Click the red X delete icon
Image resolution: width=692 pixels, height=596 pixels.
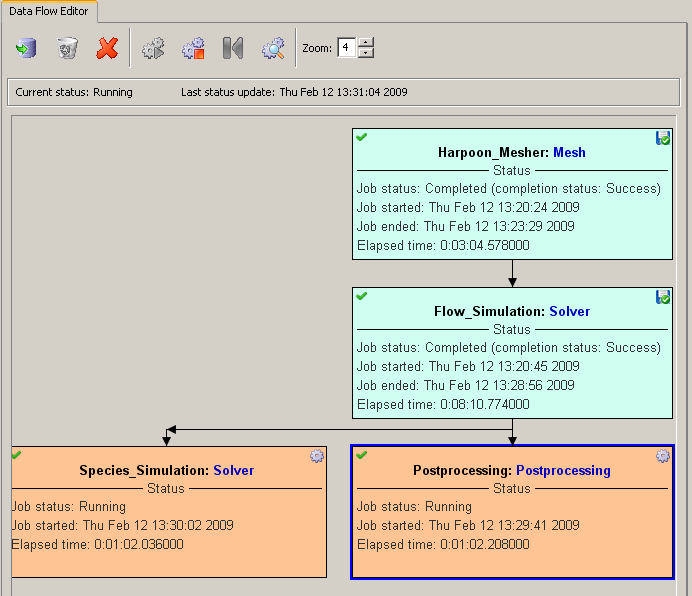click(107, 48)
